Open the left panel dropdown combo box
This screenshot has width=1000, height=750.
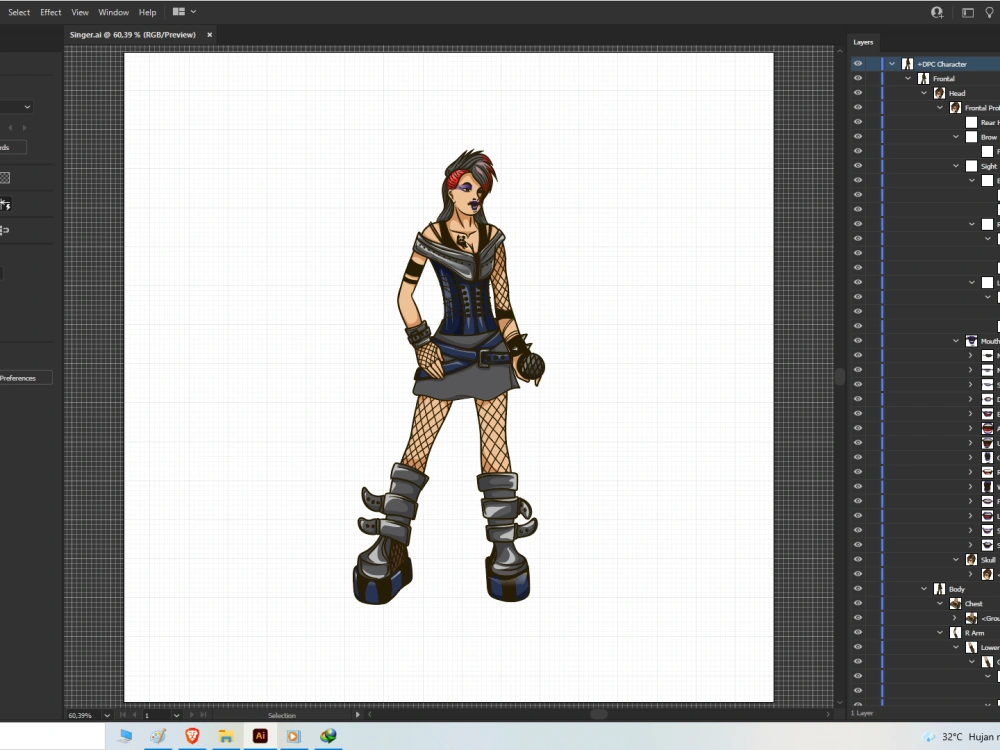(x=16, y=107)
